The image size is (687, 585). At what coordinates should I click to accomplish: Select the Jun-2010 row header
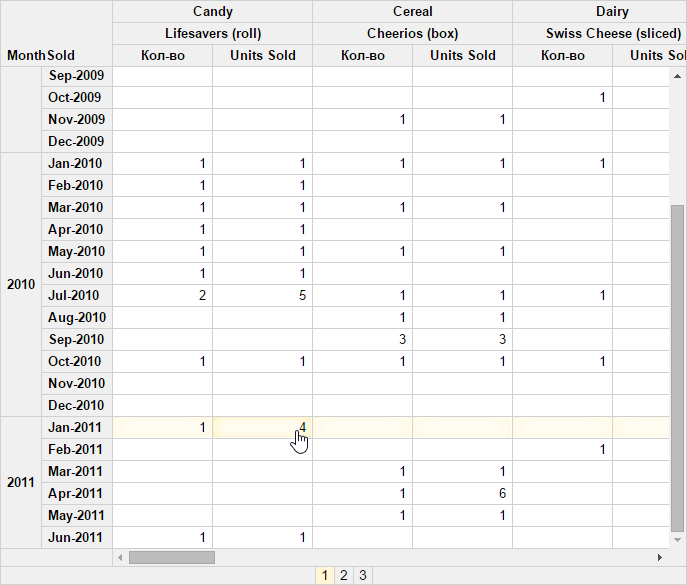(77, 273)
